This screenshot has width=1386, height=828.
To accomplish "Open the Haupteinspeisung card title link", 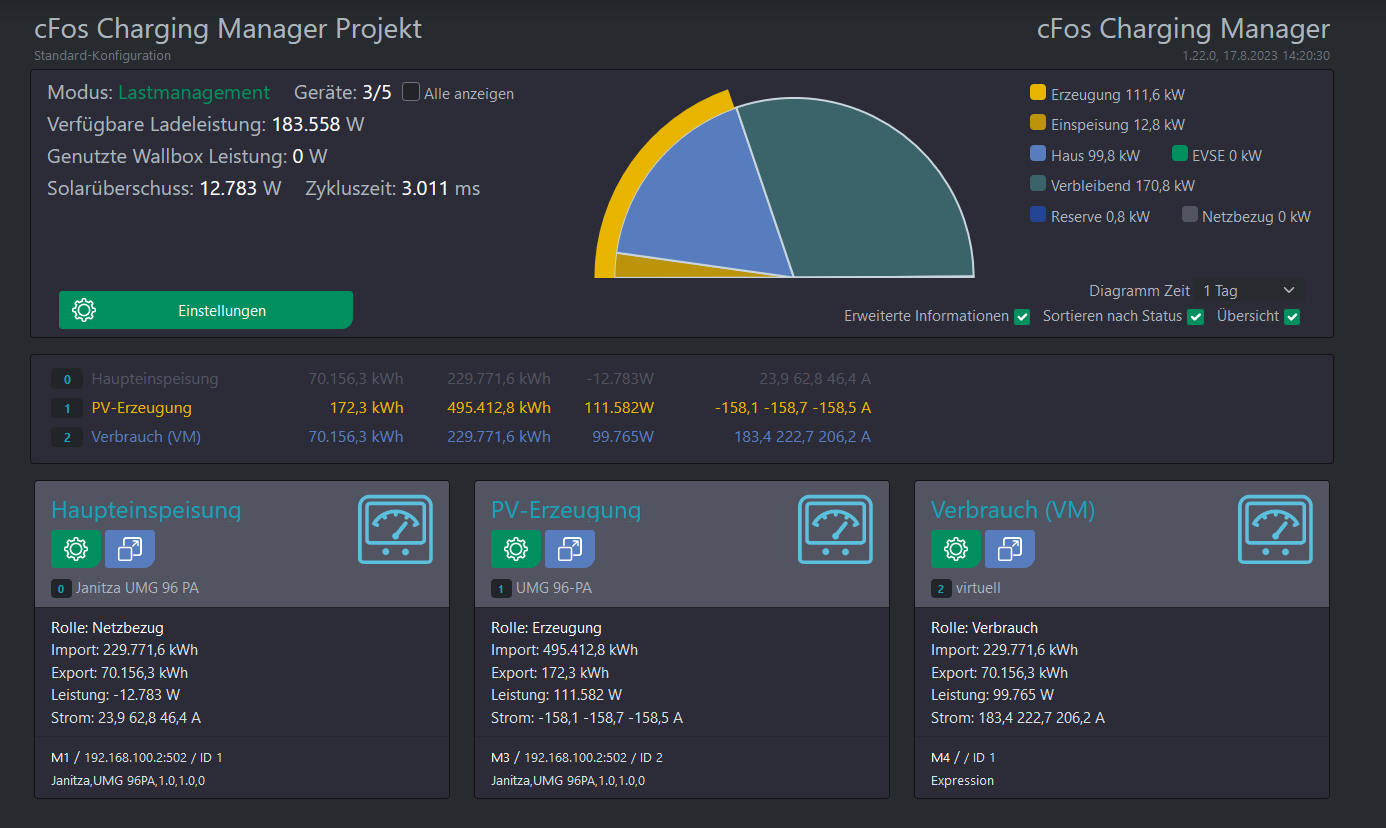I will pos(146,510).
